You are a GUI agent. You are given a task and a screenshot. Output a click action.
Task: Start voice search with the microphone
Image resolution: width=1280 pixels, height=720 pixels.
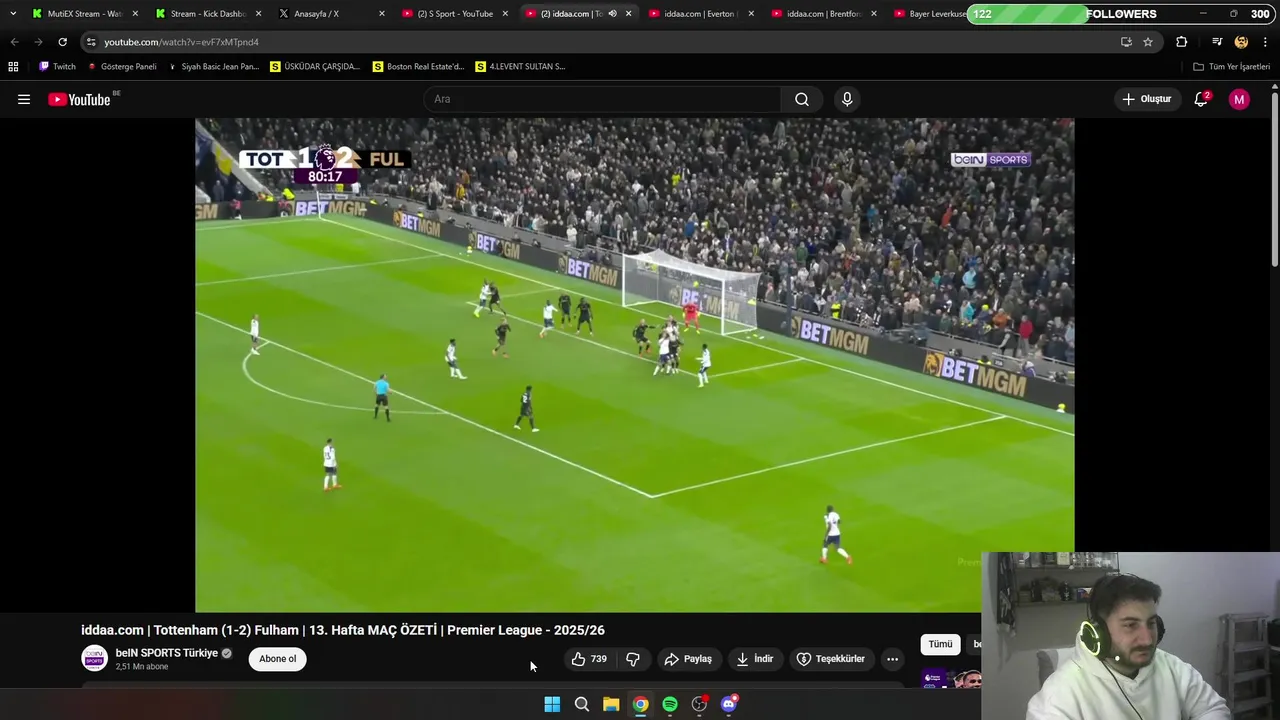click(847, 99)
